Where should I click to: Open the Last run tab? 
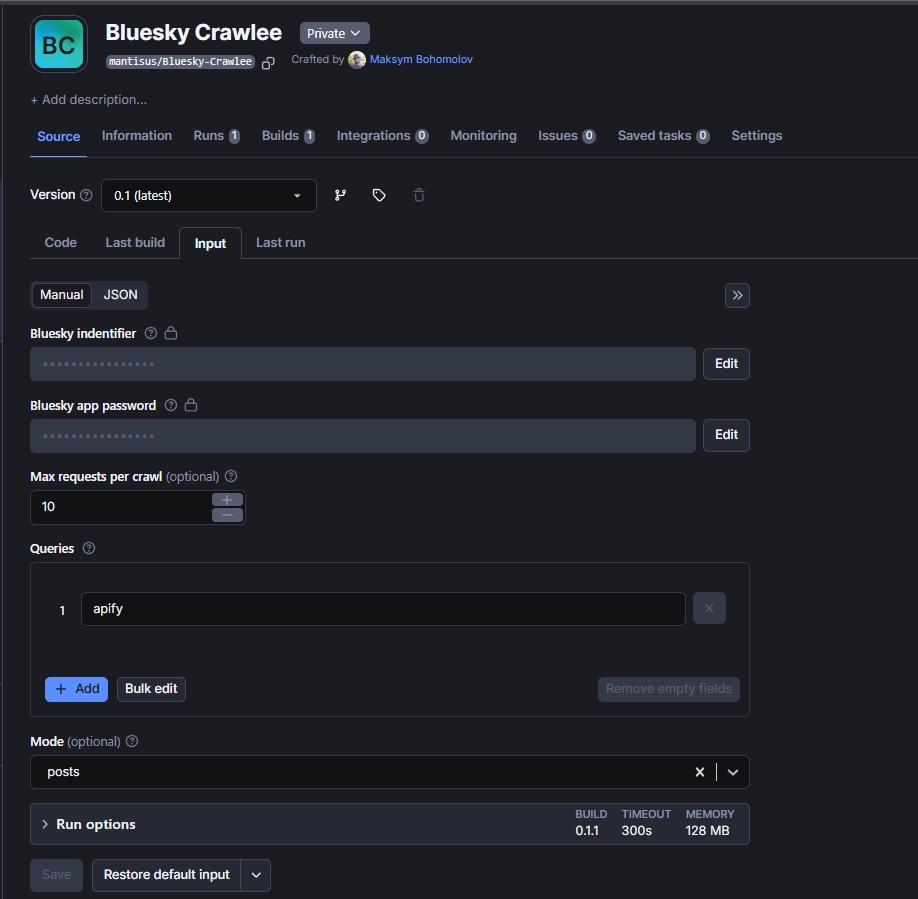tap(280, 243)
